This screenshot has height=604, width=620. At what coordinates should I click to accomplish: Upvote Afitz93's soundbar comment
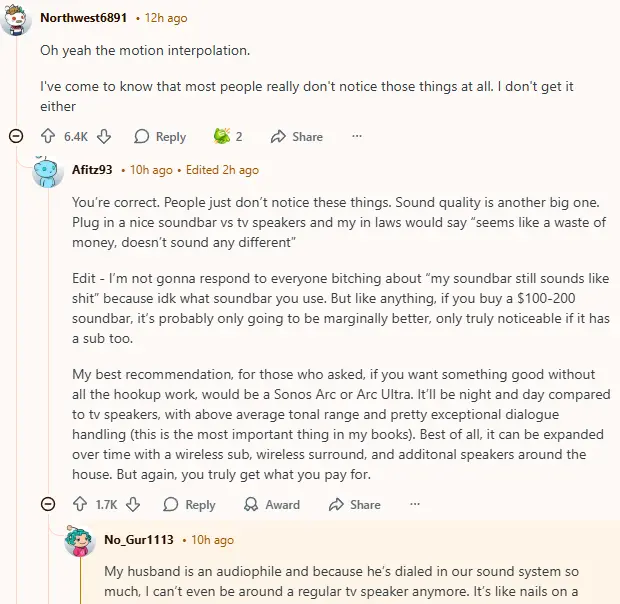pos(80,505)
